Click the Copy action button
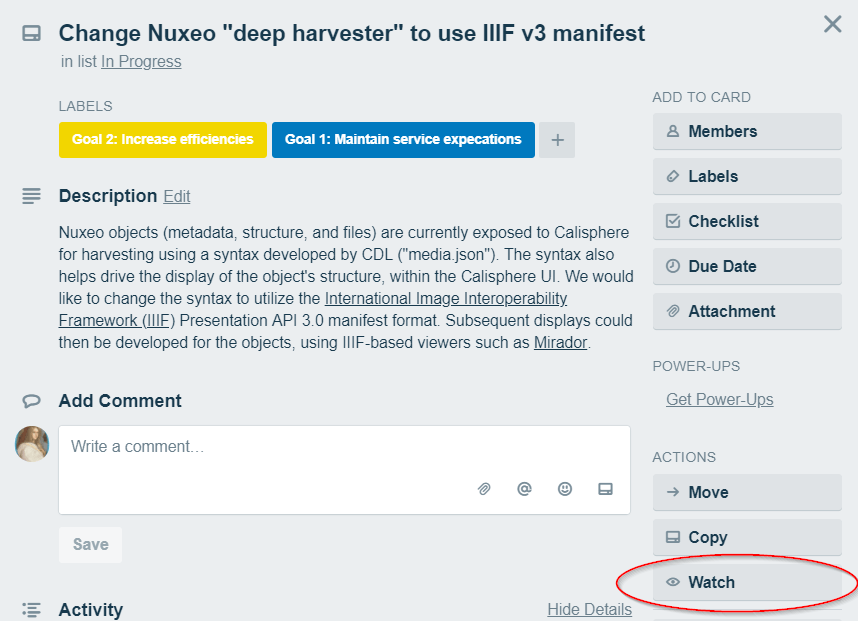Image resolution: width=858 pixels, height=621 pixels. click(747, 537)
